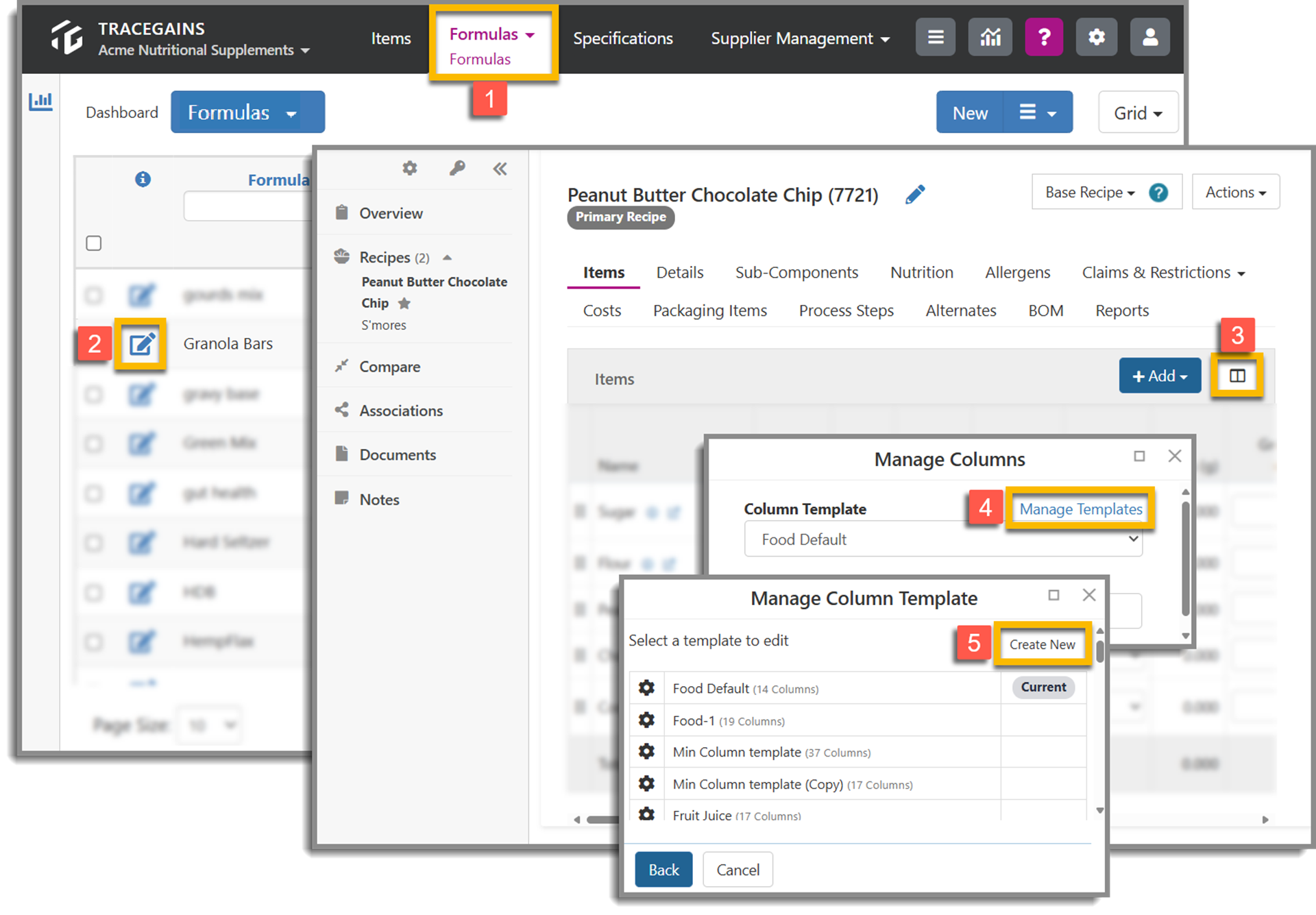Switch to the Nutrition tab
Image resolution: width=1316 pixels, height=915 pixels.
tap(921, 272)
